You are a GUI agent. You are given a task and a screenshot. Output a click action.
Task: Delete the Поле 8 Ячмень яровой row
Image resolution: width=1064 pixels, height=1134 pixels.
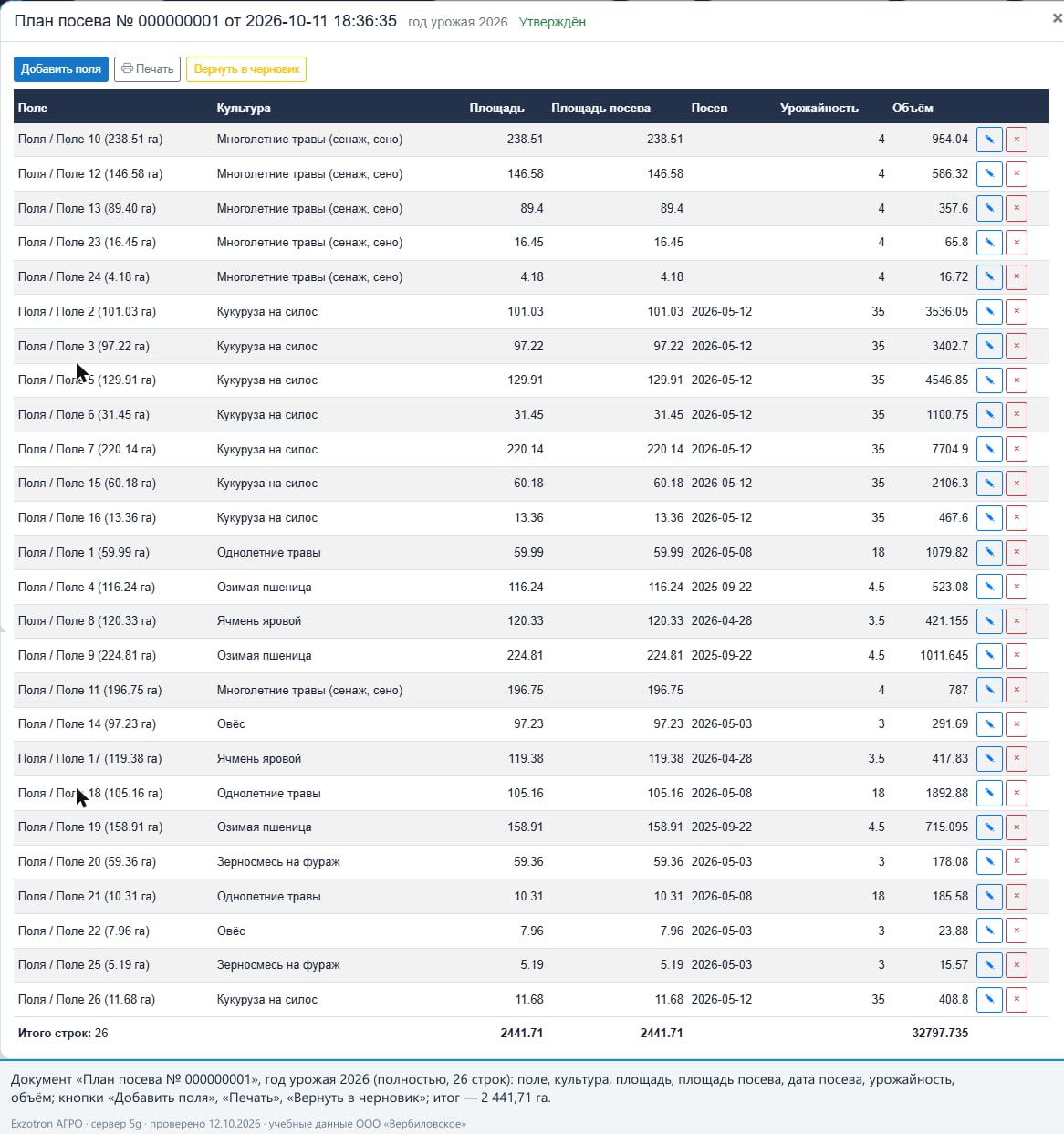pos(1016,621)
